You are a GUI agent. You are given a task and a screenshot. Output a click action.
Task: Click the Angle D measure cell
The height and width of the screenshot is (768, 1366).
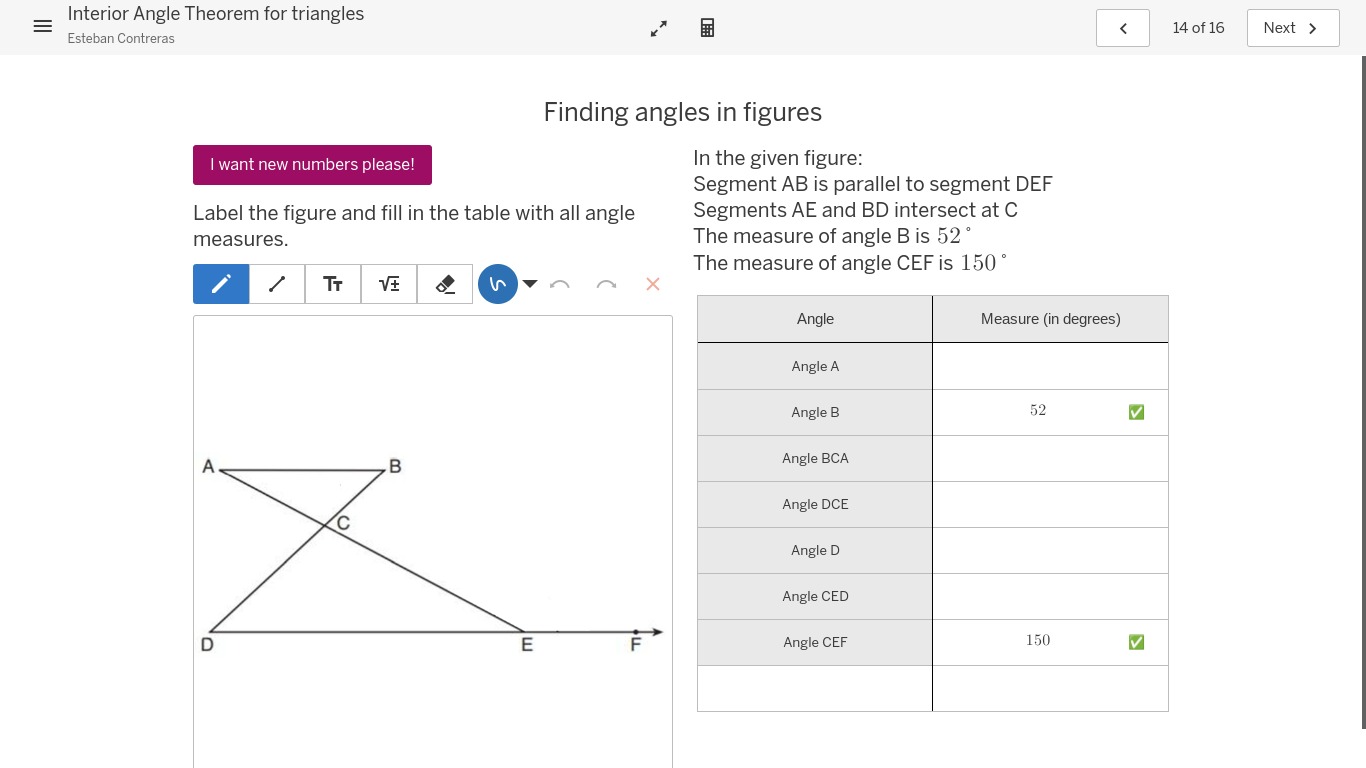pos(1050,550)
